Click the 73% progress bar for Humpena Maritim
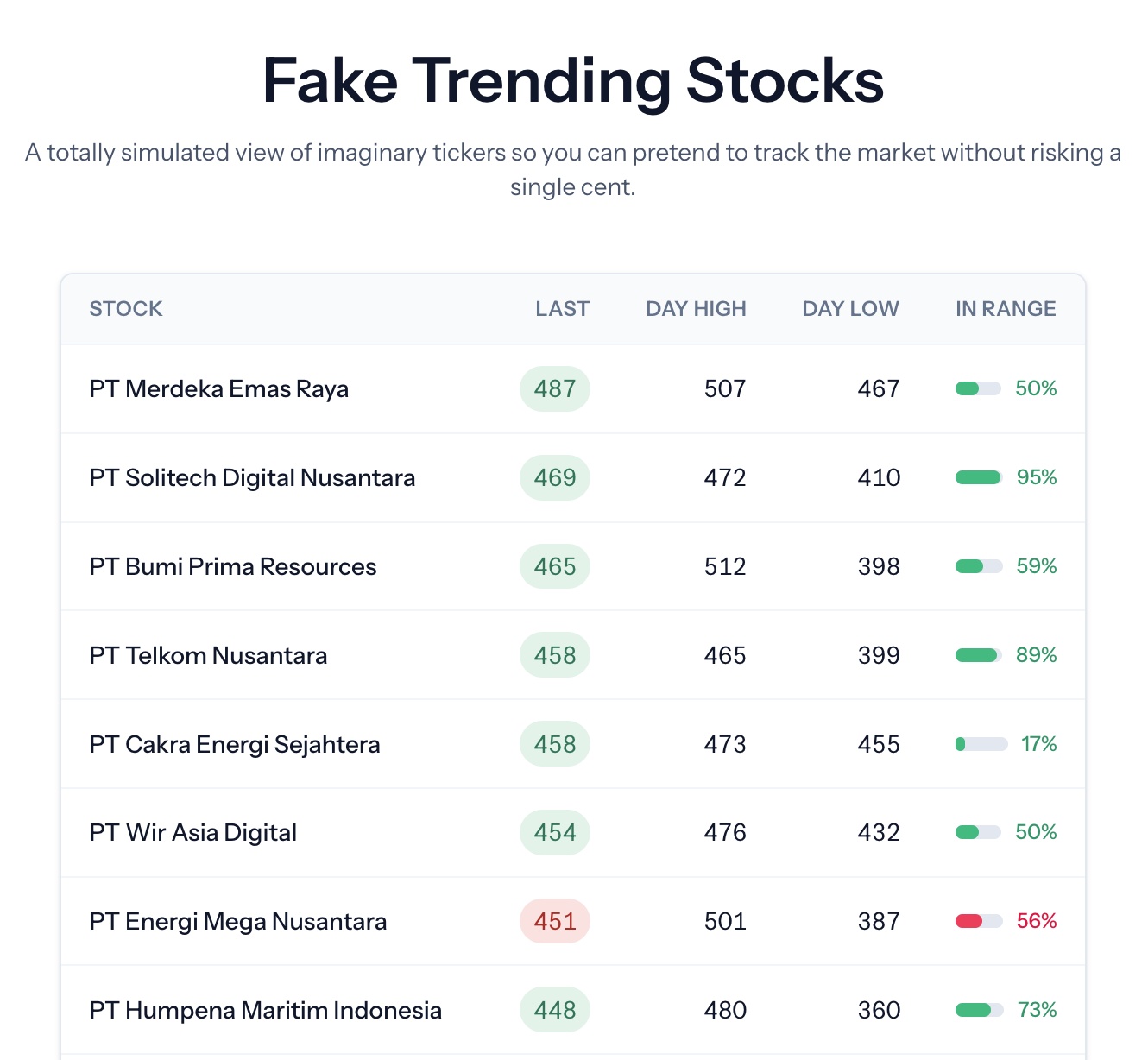The width and height of the screenshot is (1148, 1060). 978,1010
